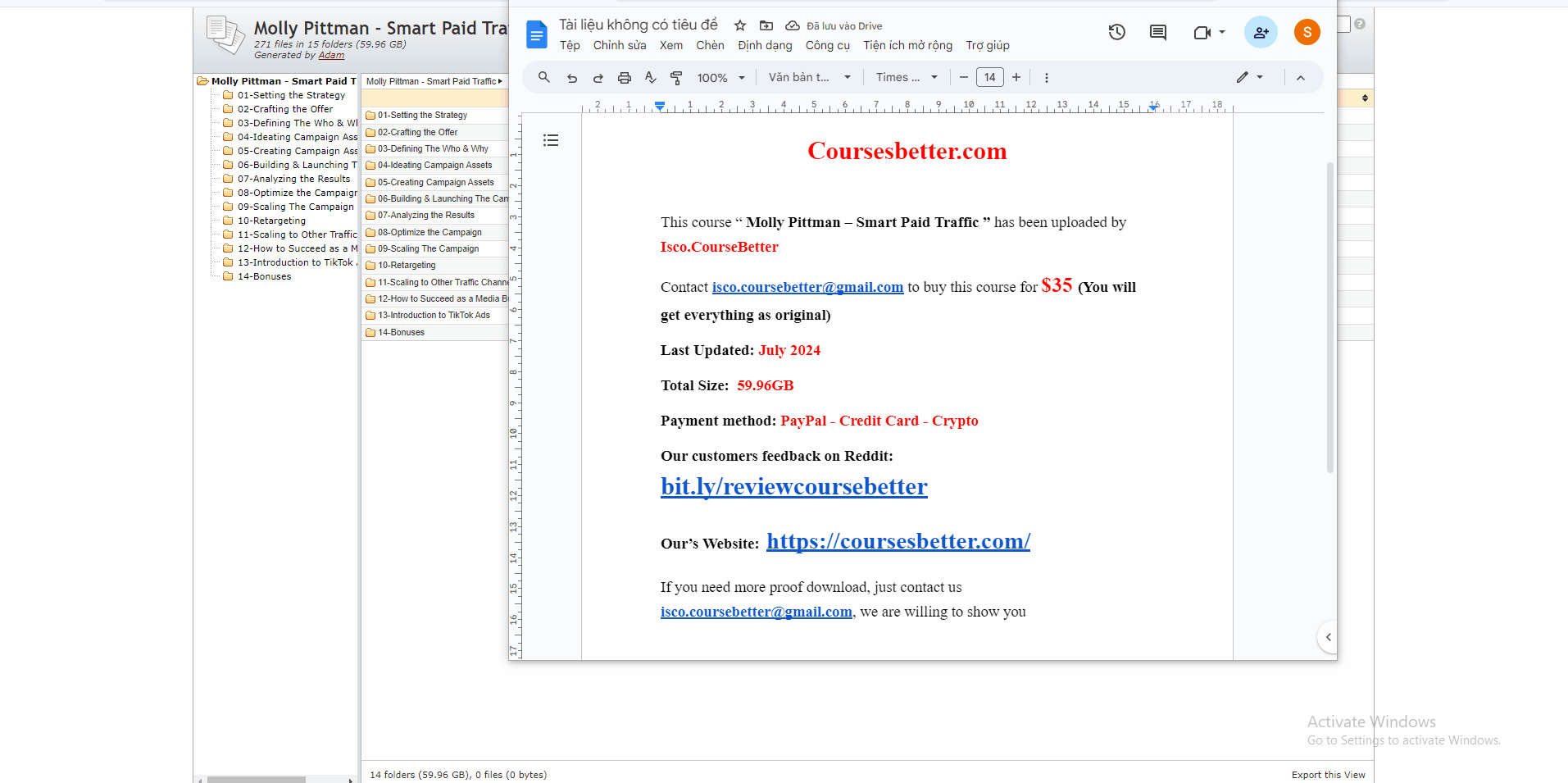Click the right indent marker on the ruler
1568x783 pixels.
pos(1154,107)
